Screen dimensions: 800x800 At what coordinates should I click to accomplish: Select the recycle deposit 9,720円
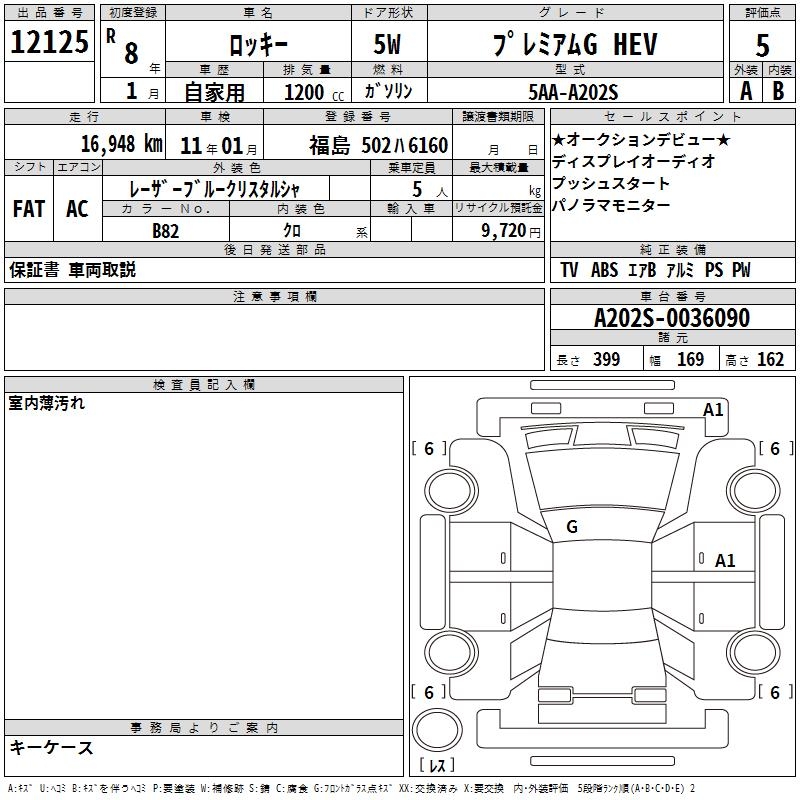coord(511,231)
